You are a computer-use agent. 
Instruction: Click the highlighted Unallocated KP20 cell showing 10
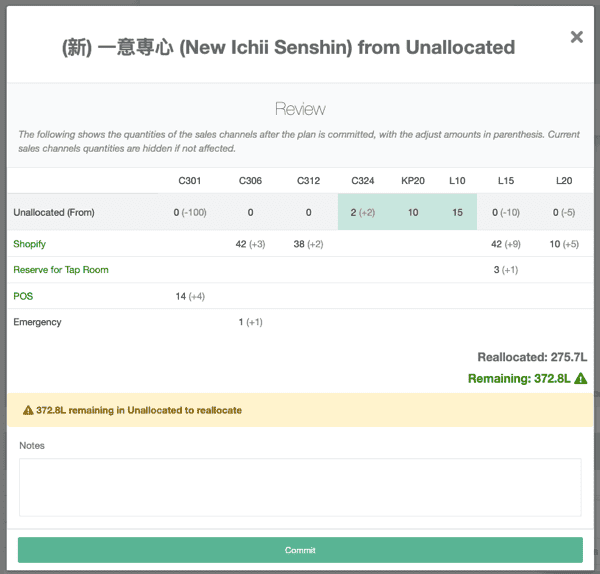tap(413, 212)
